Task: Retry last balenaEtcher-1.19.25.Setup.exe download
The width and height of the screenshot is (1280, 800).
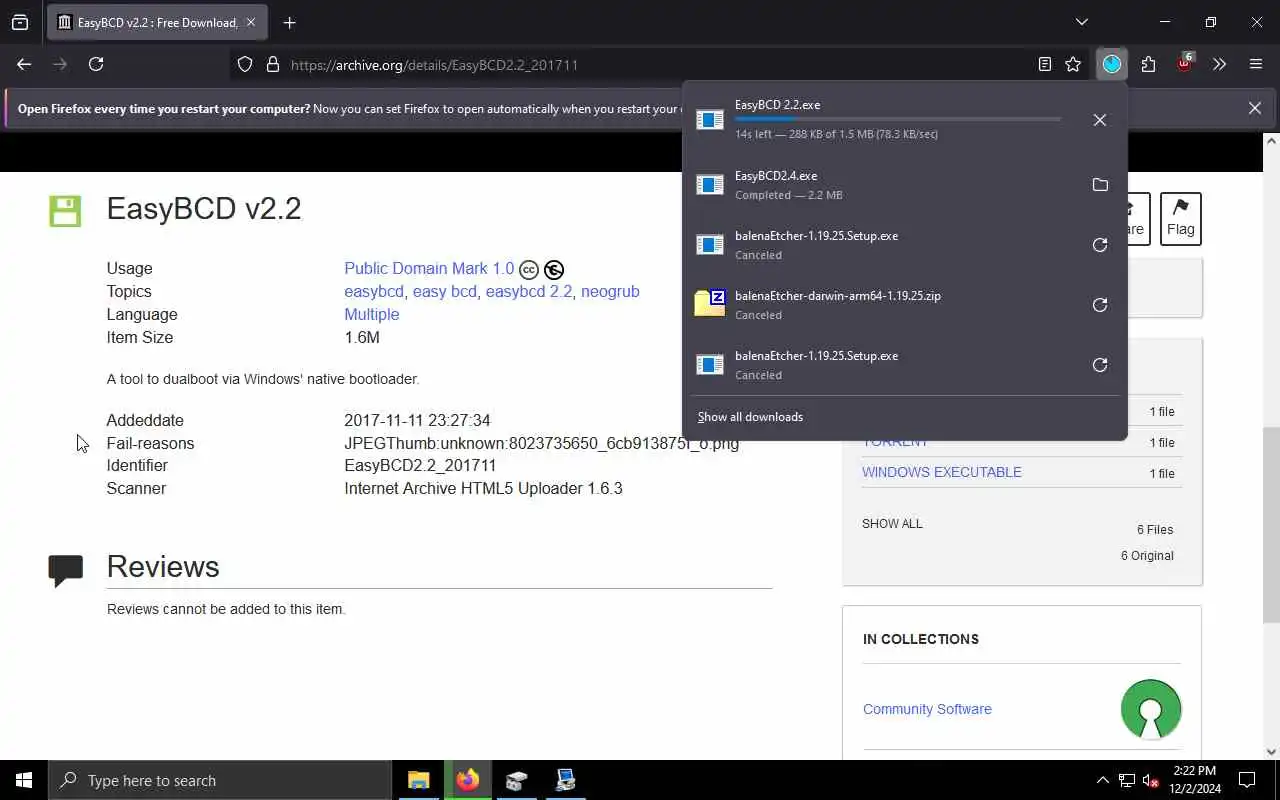Action: [1100, 365]
